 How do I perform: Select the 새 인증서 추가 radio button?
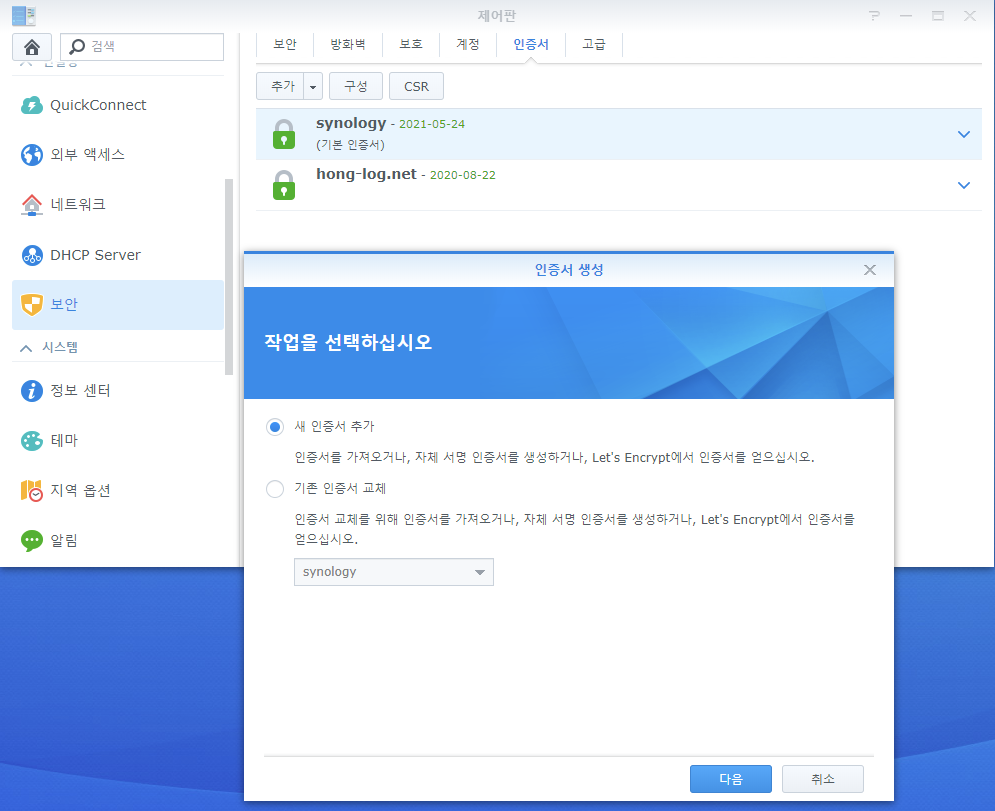click(x=275, y=427)
